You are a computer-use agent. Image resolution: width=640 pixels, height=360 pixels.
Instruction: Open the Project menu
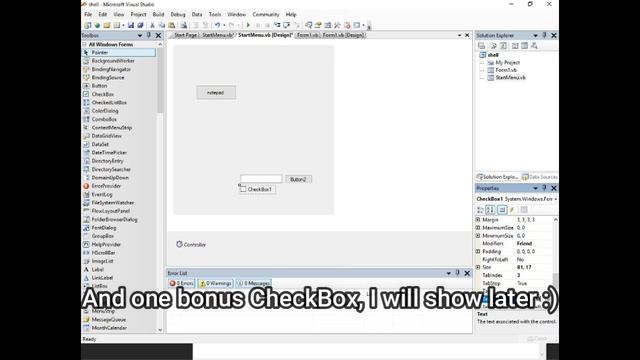pos(138,14)
